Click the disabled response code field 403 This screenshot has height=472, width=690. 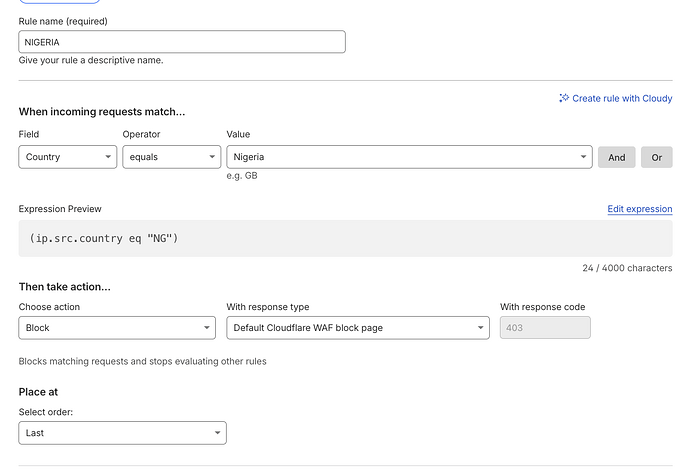point(545,328)
